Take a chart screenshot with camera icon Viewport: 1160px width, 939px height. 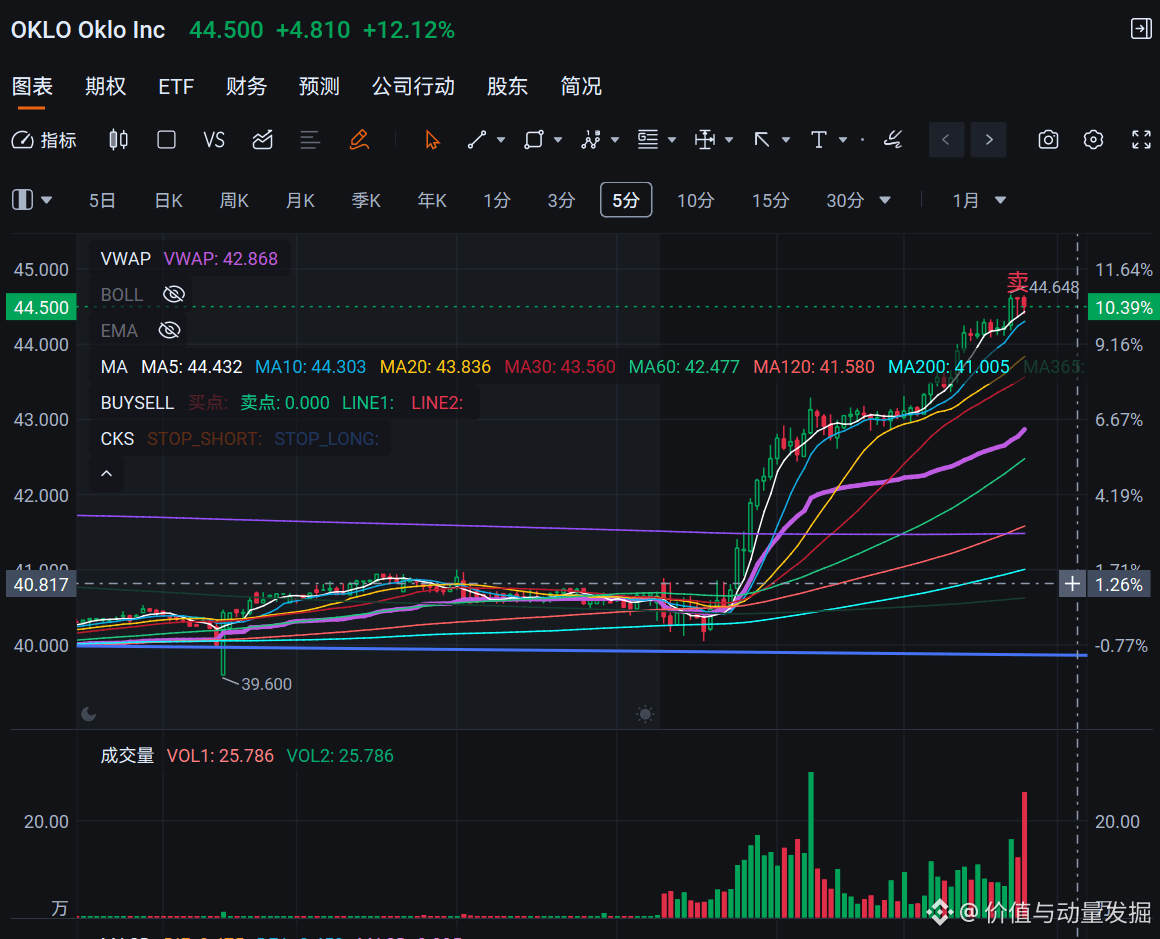point(1048,140)
